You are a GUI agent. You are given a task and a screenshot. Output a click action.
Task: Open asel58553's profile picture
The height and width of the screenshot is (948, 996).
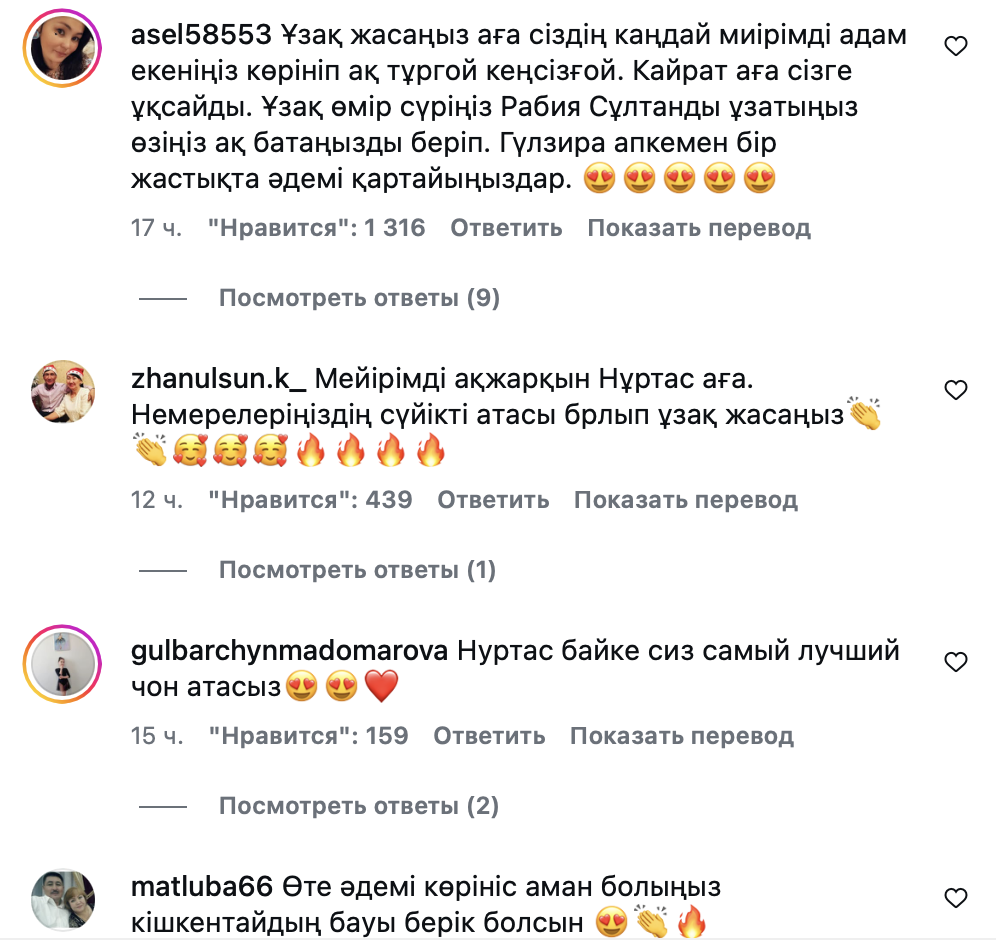(62, 48)
